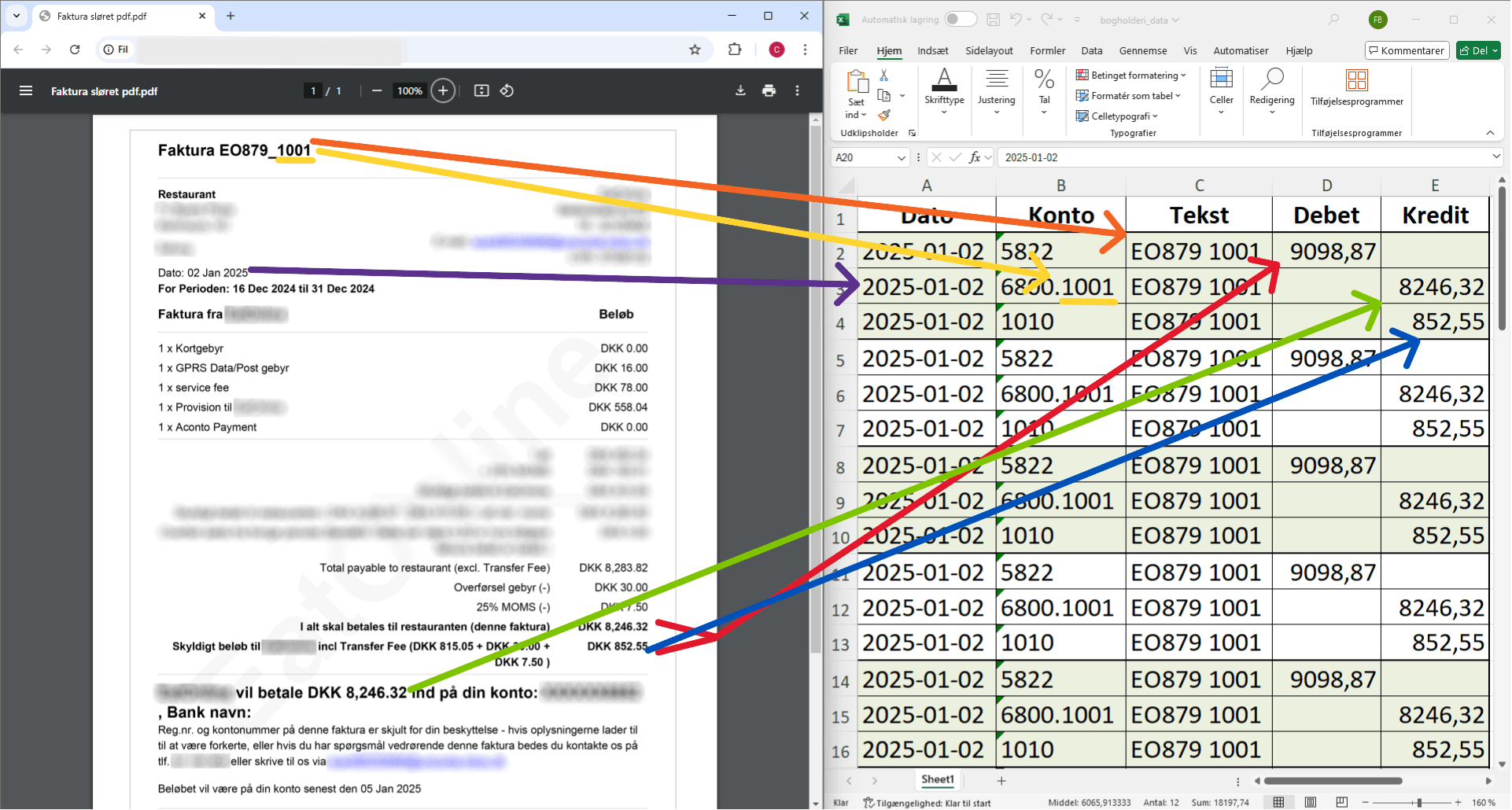Click the PDF page number field
The height and width of the screenshot is (810, 1512).
coord(313,91)
